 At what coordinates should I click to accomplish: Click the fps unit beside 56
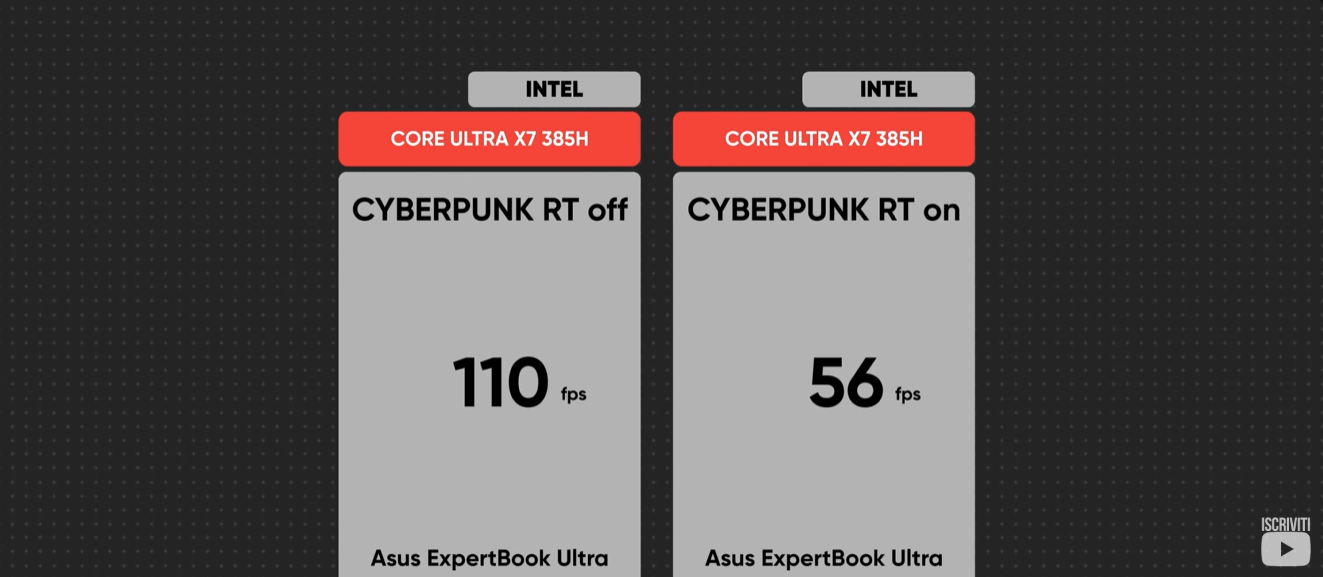[908, 394]
